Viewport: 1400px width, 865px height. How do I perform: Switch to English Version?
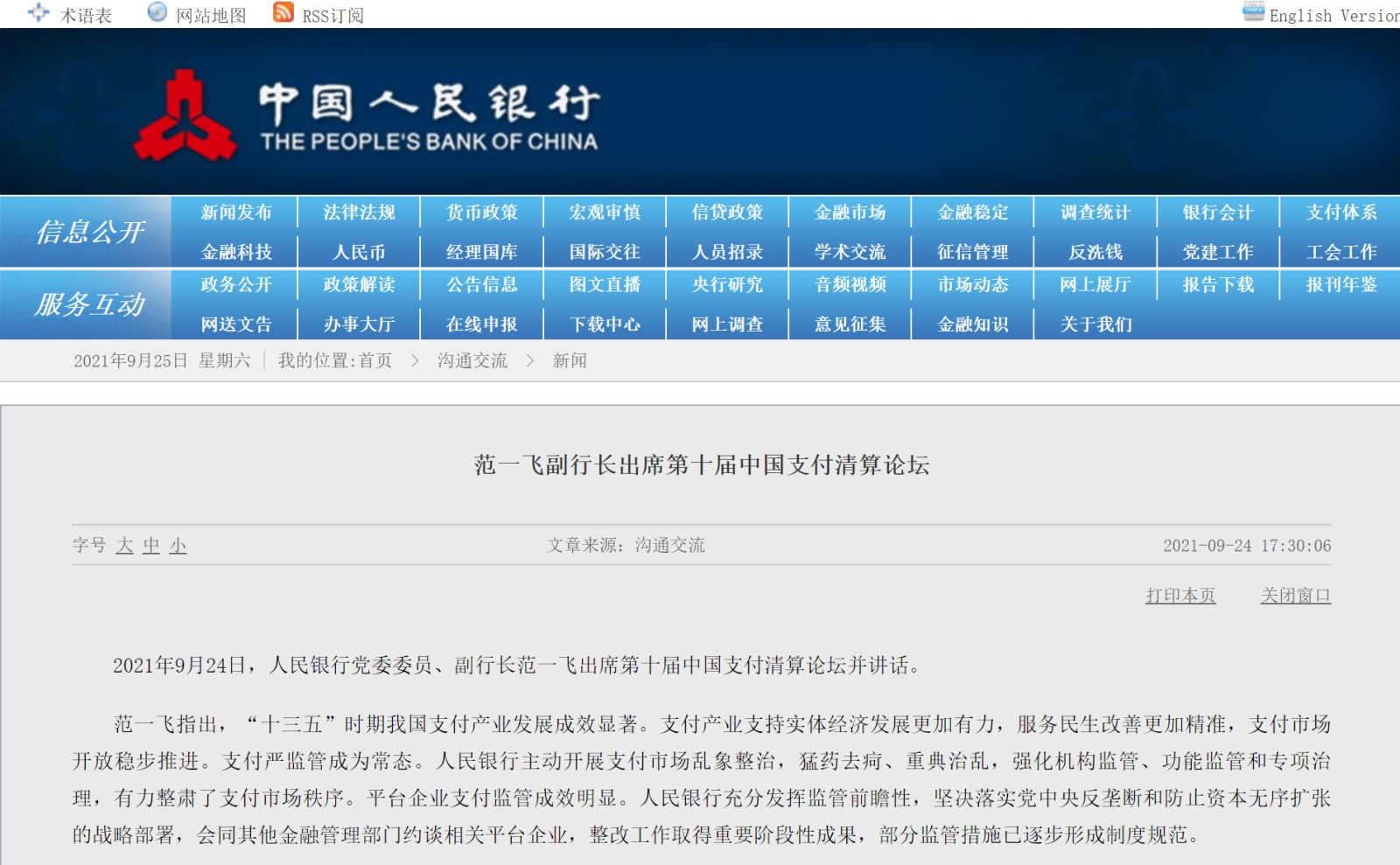click(x=1334, y=16)
